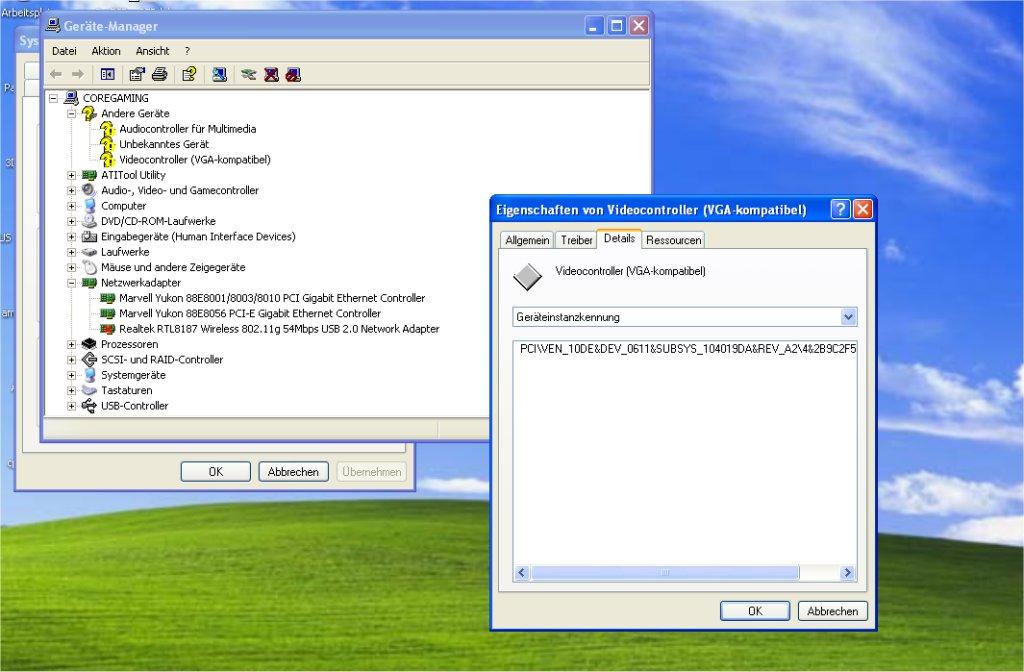Open the Geräteinstanzkennung property dropdown
Viewport: 1024px width, 672px height.
point(848,317)
